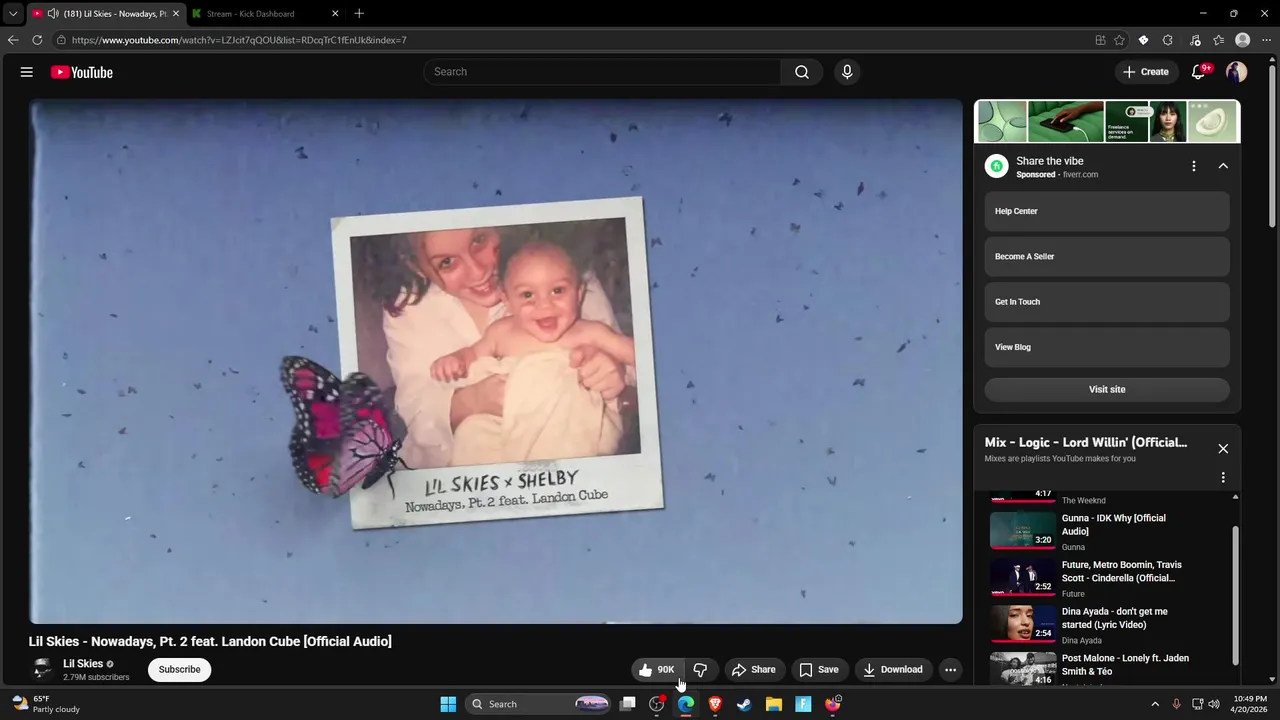Open the Help Center ad link
The width and height of the screenshot is (1280, 720).
pos(1107,212)
